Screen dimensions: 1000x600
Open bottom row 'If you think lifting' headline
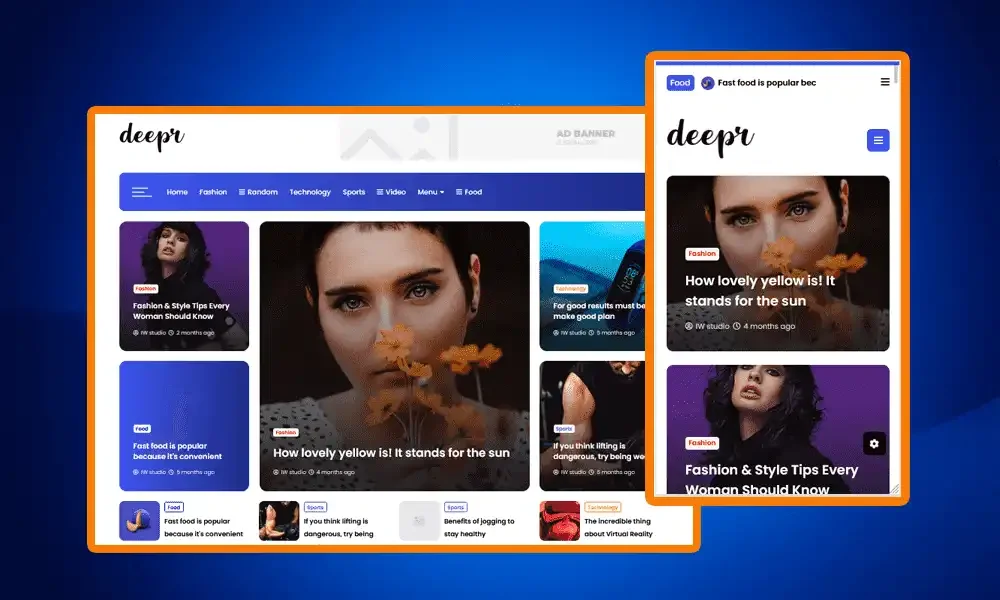point(338,527)
